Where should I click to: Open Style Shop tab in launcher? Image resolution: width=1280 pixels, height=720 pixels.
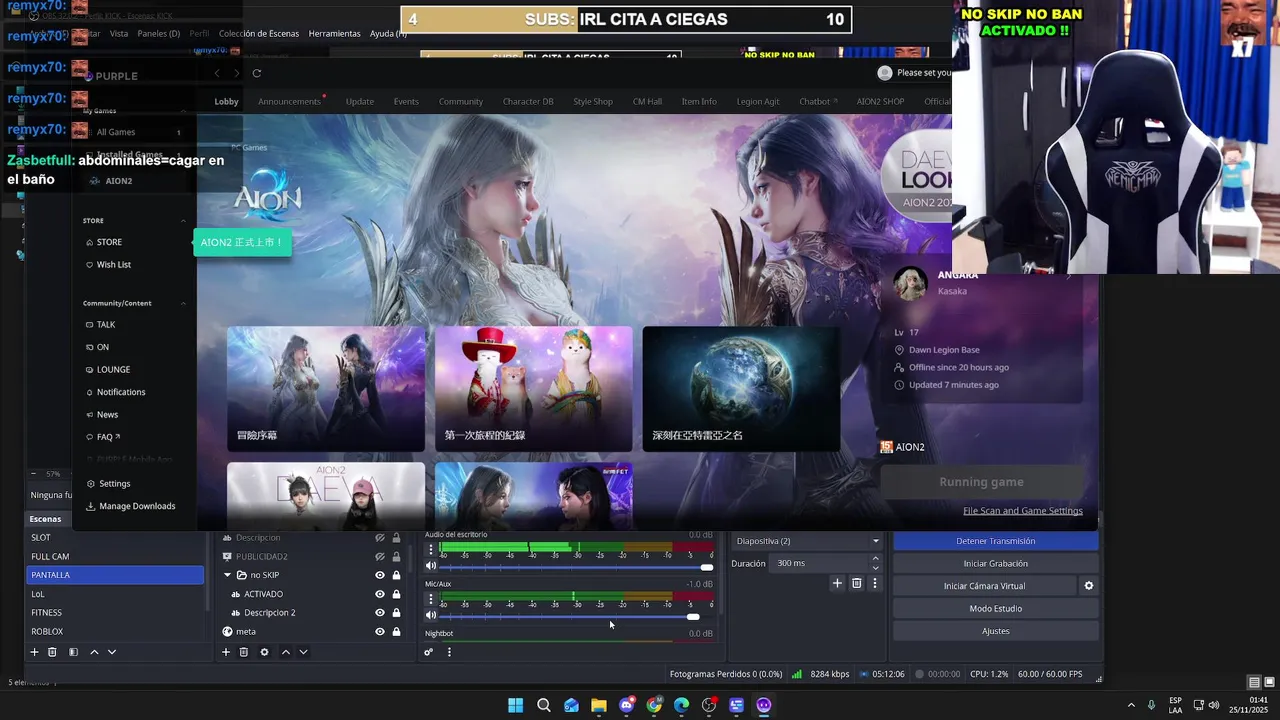(x=593, y=101)
